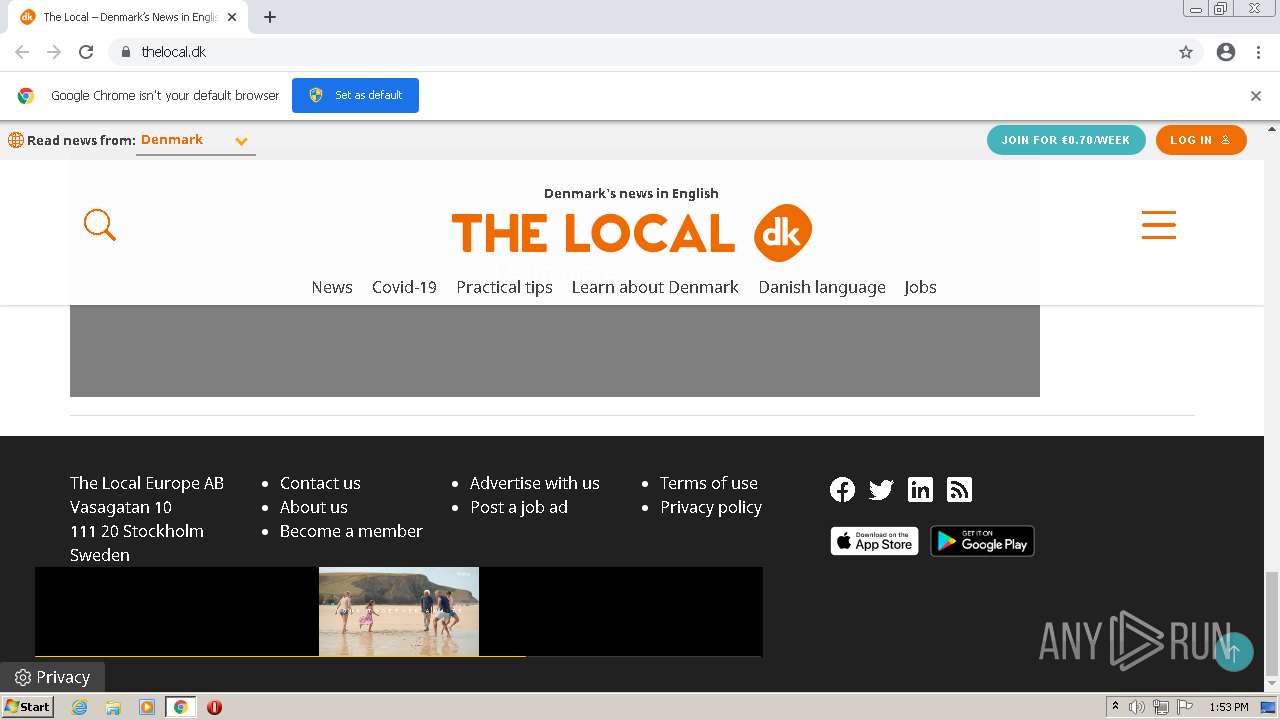Open the News menu item

[x=332, y=287]
